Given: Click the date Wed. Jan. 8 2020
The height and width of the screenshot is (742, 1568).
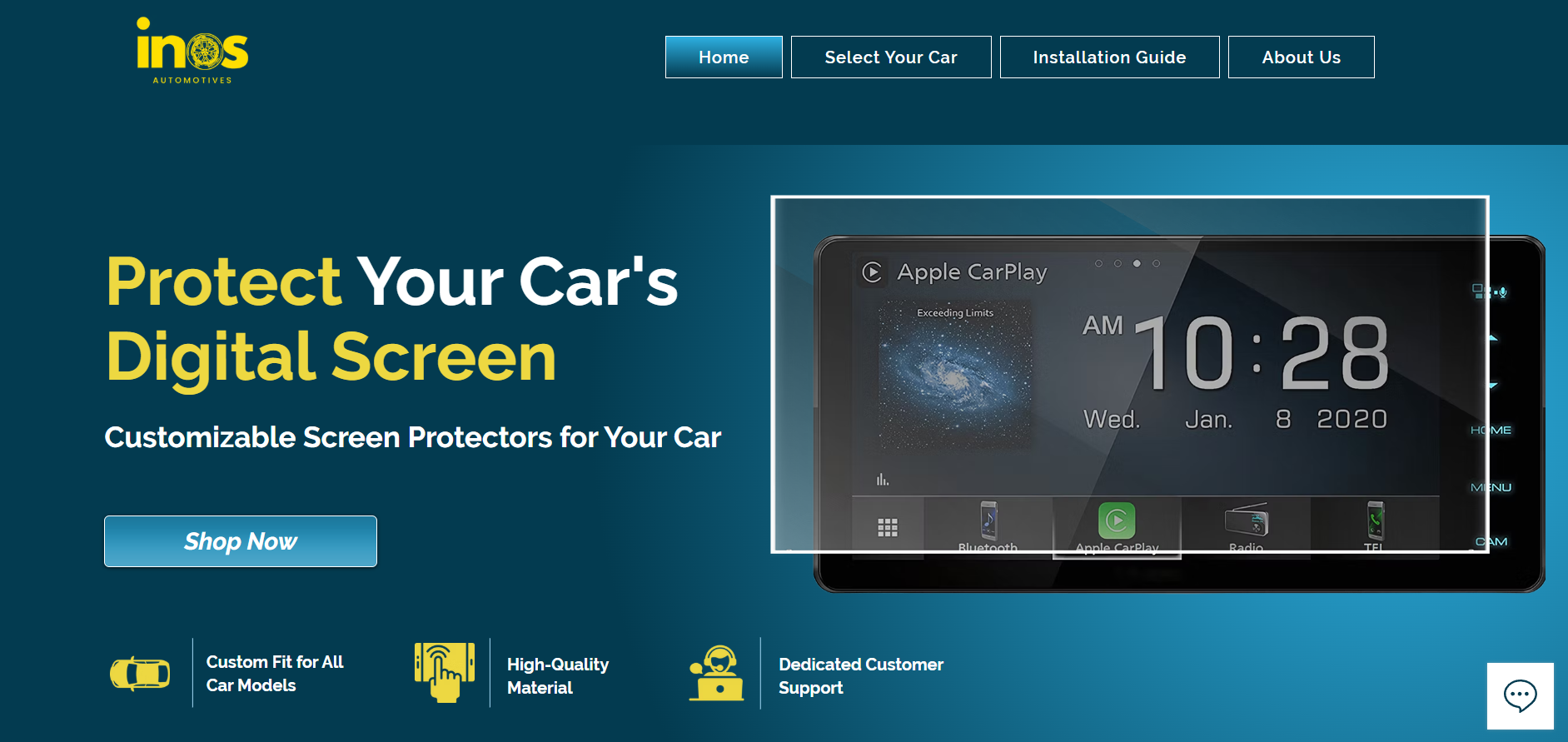Looking at the screenshot, I should click(x=1235, y=419).
